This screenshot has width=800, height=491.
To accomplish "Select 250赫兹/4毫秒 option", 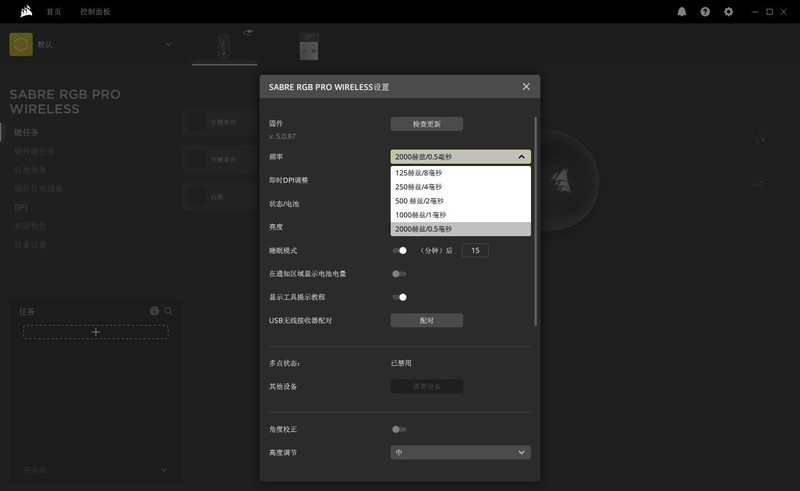I will [x=461, y=187].
